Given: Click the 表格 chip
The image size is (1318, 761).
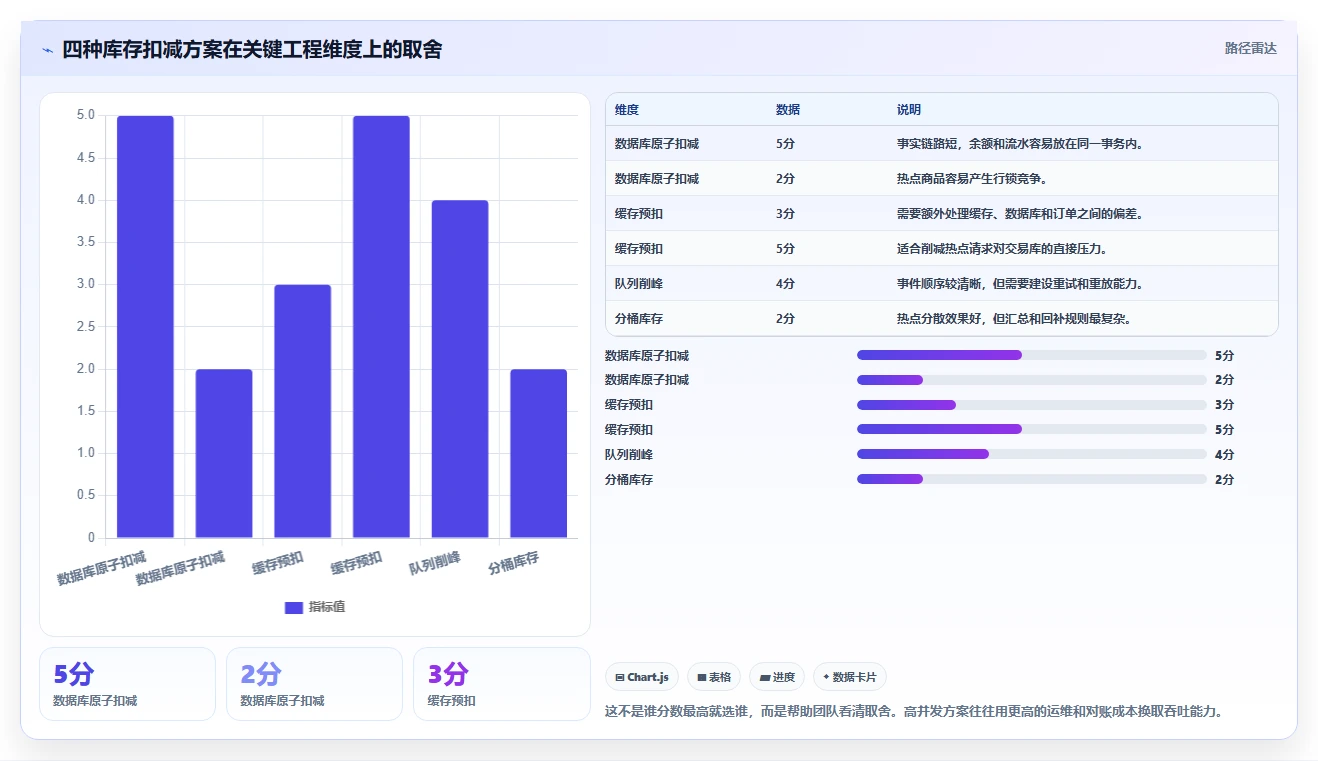Looking at the screenshot, I should click(x=714, y=677).
